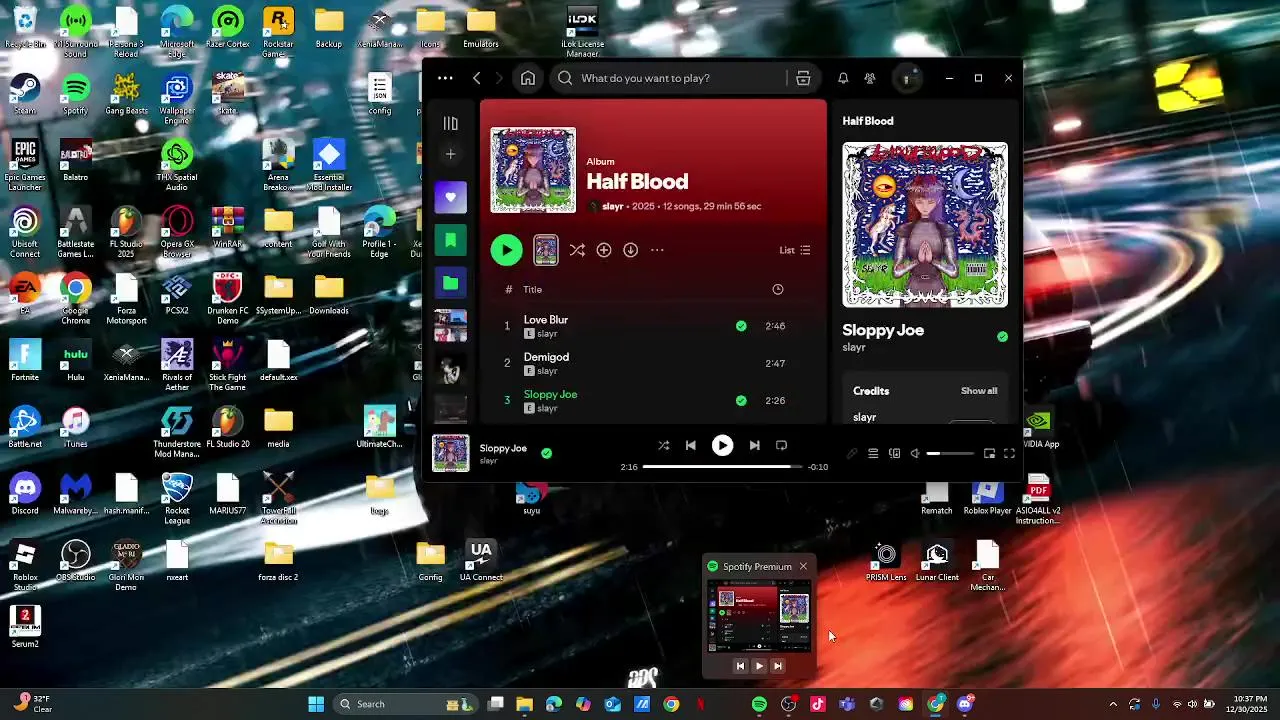Click next track in taskbar preview
This screenshot has height=720, width=1280.
coord(778,666)
